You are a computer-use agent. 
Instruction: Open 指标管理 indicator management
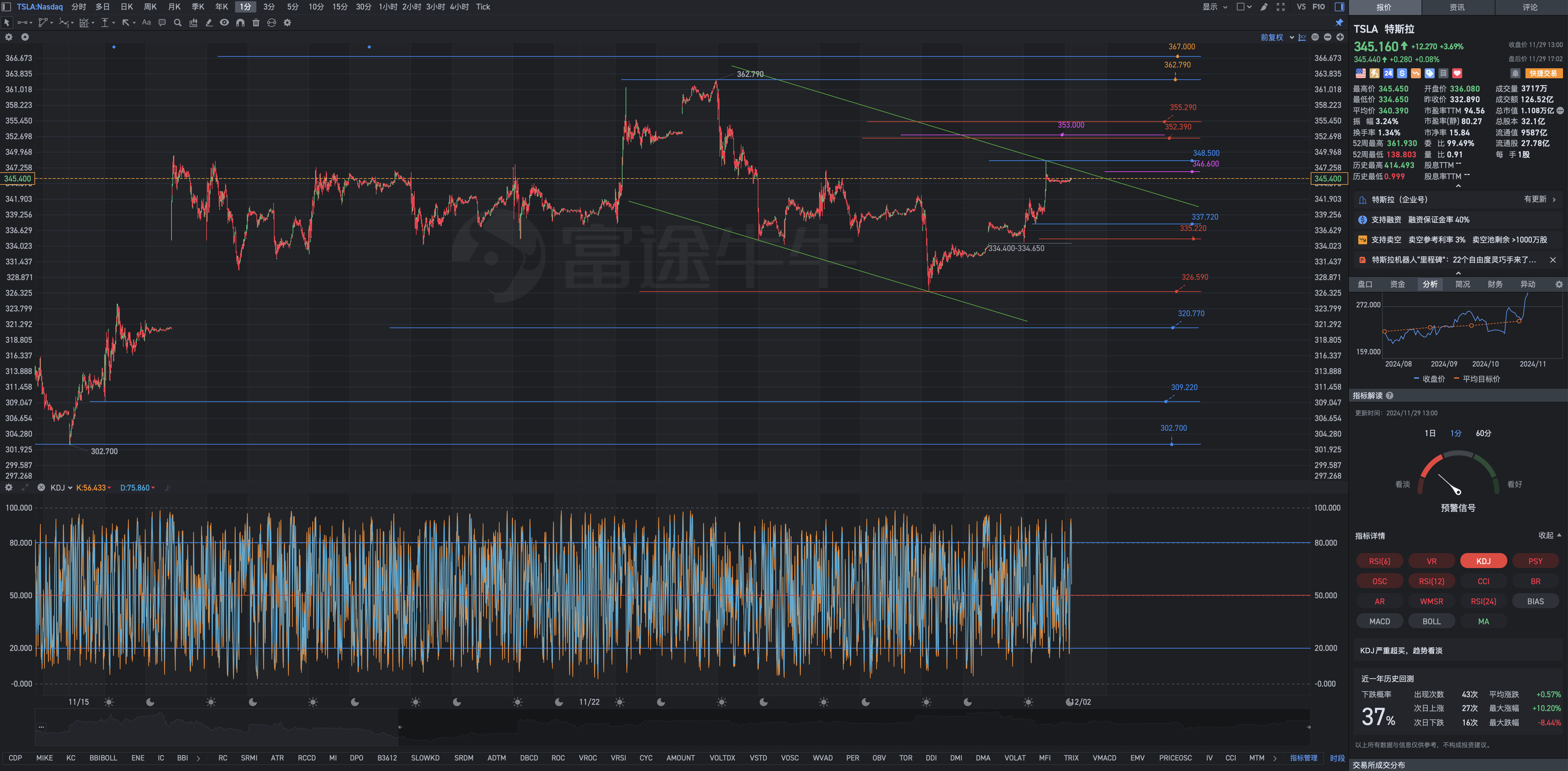1303,758
